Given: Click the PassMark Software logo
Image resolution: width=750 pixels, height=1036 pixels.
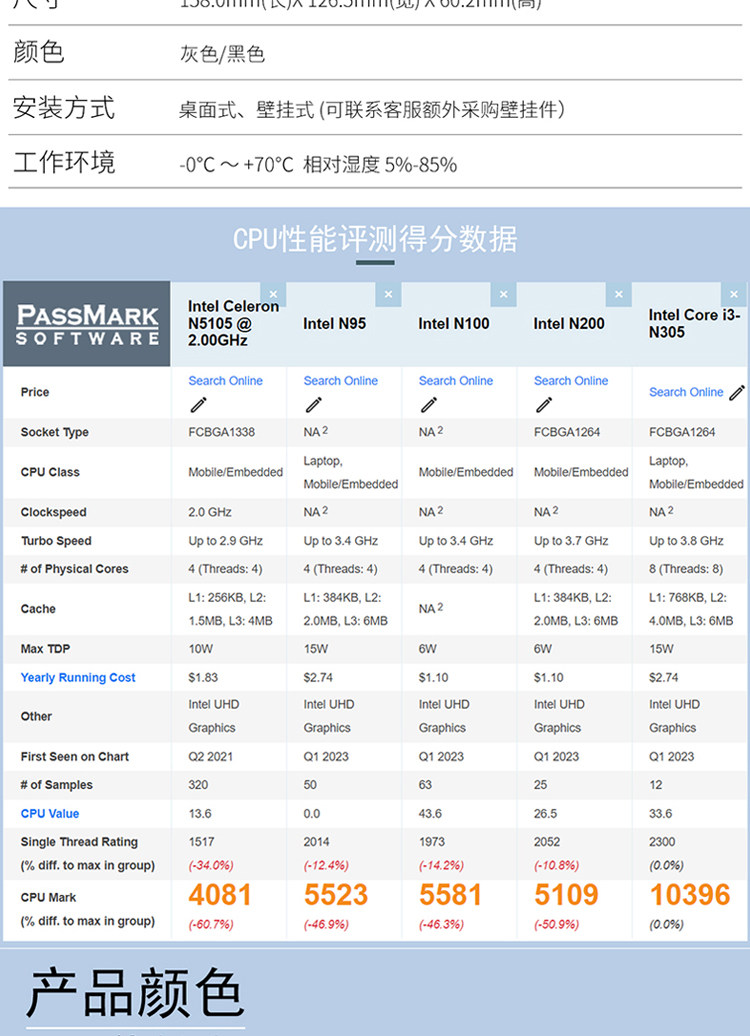Looking at the screenshot, I should (x=87, y=324).
